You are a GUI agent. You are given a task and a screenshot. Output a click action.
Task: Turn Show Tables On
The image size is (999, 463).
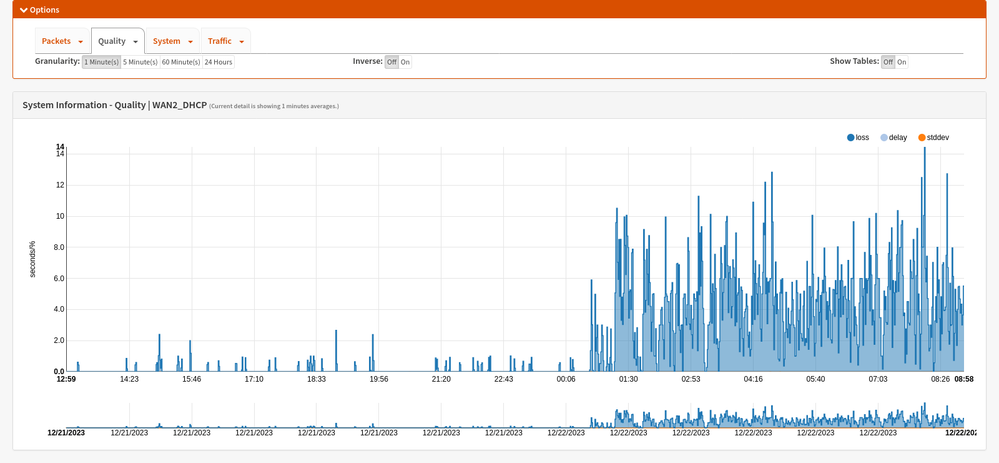[902, 62]
